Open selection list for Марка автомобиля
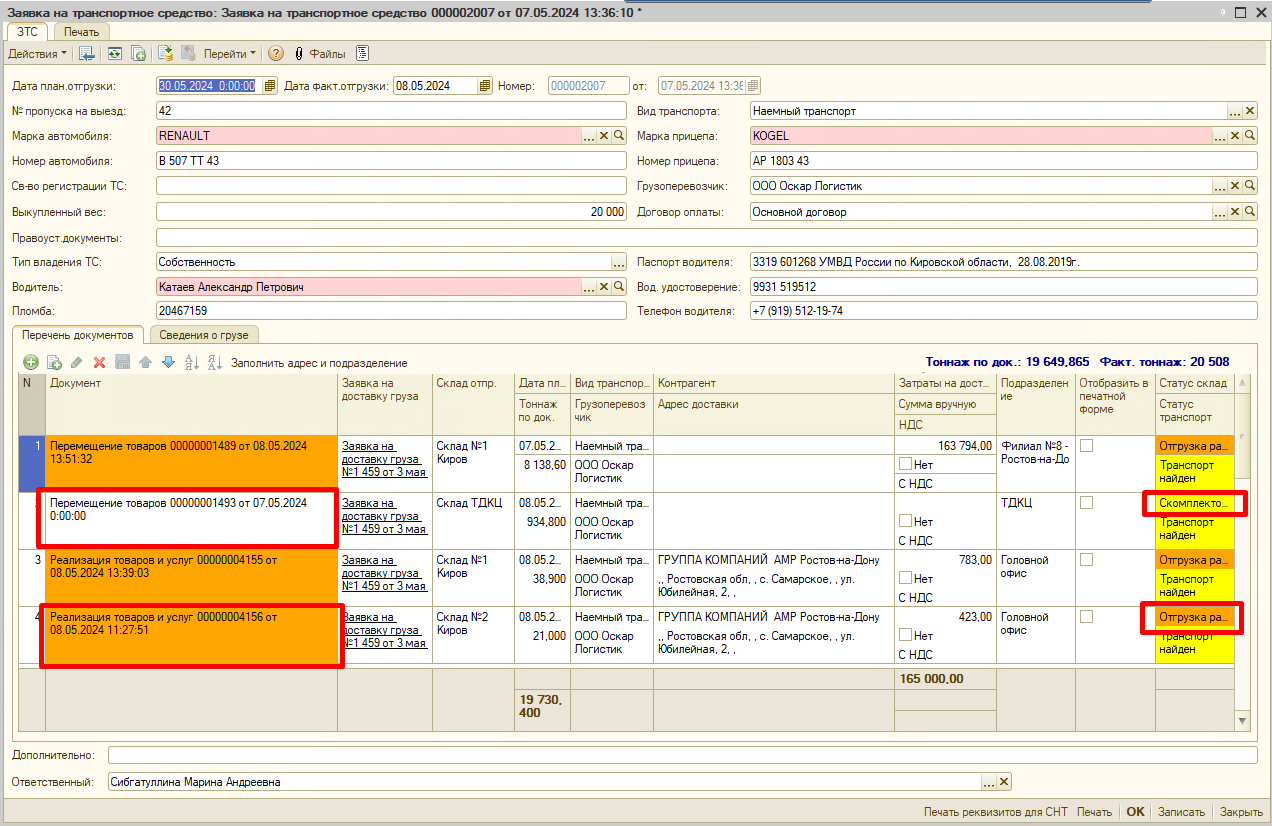1272x826 pixels. pos(589,135)
